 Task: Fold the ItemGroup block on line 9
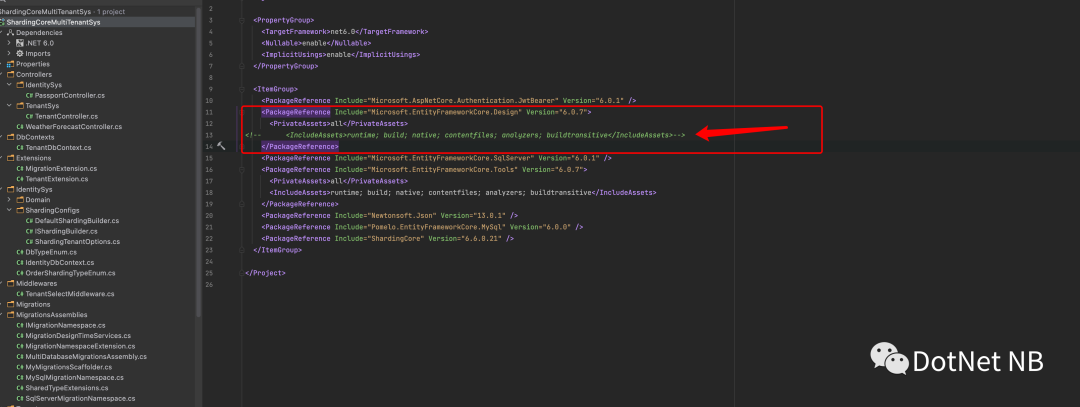[x=242, y=89]
